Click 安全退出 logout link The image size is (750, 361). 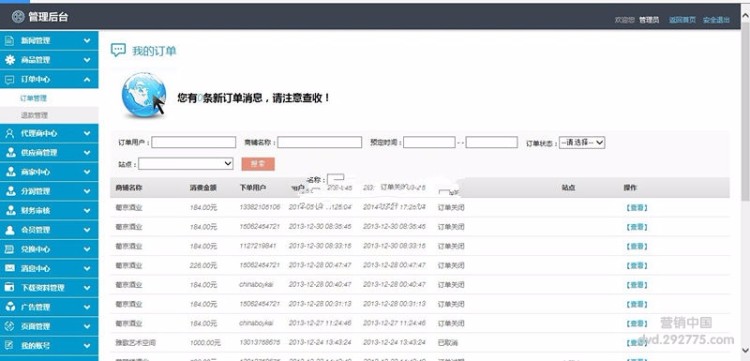click(717, 20)
